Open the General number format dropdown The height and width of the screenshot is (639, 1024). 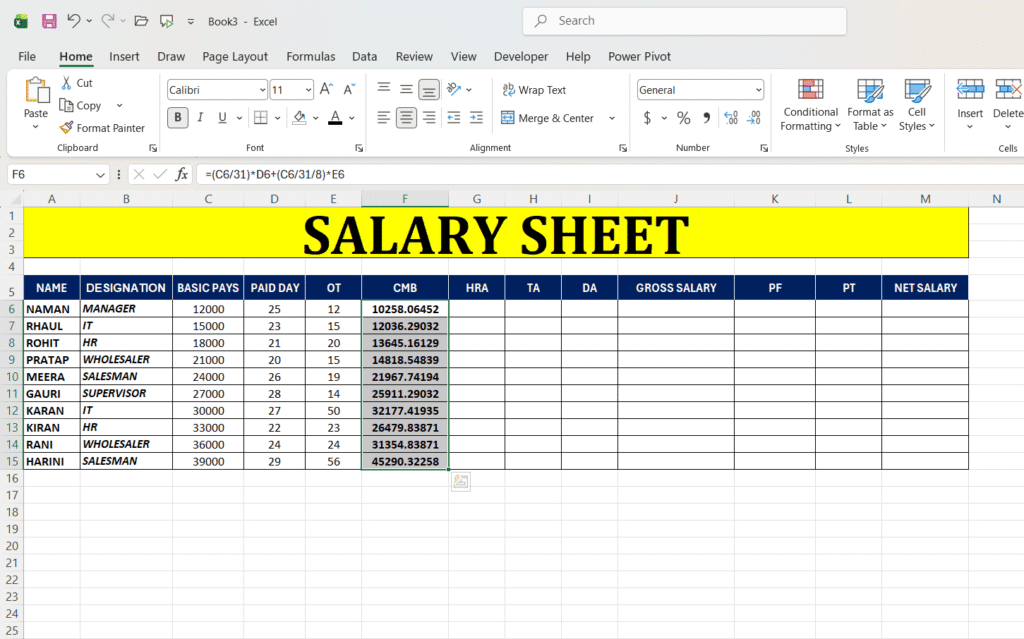(x=758, y=90)
